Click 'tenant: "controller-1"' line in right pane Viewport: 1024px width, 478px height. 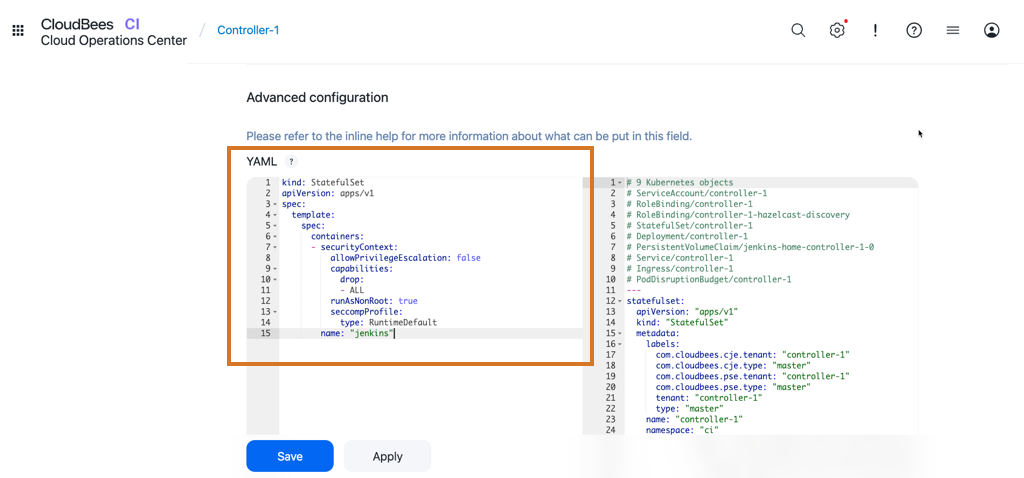709,398
